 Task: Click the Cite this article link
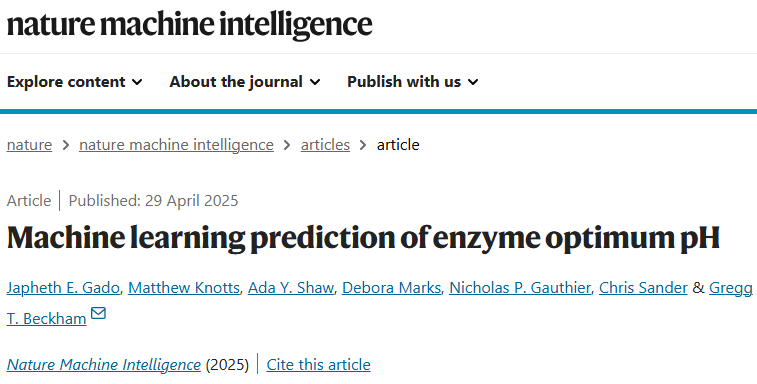[x=319, y=365]
